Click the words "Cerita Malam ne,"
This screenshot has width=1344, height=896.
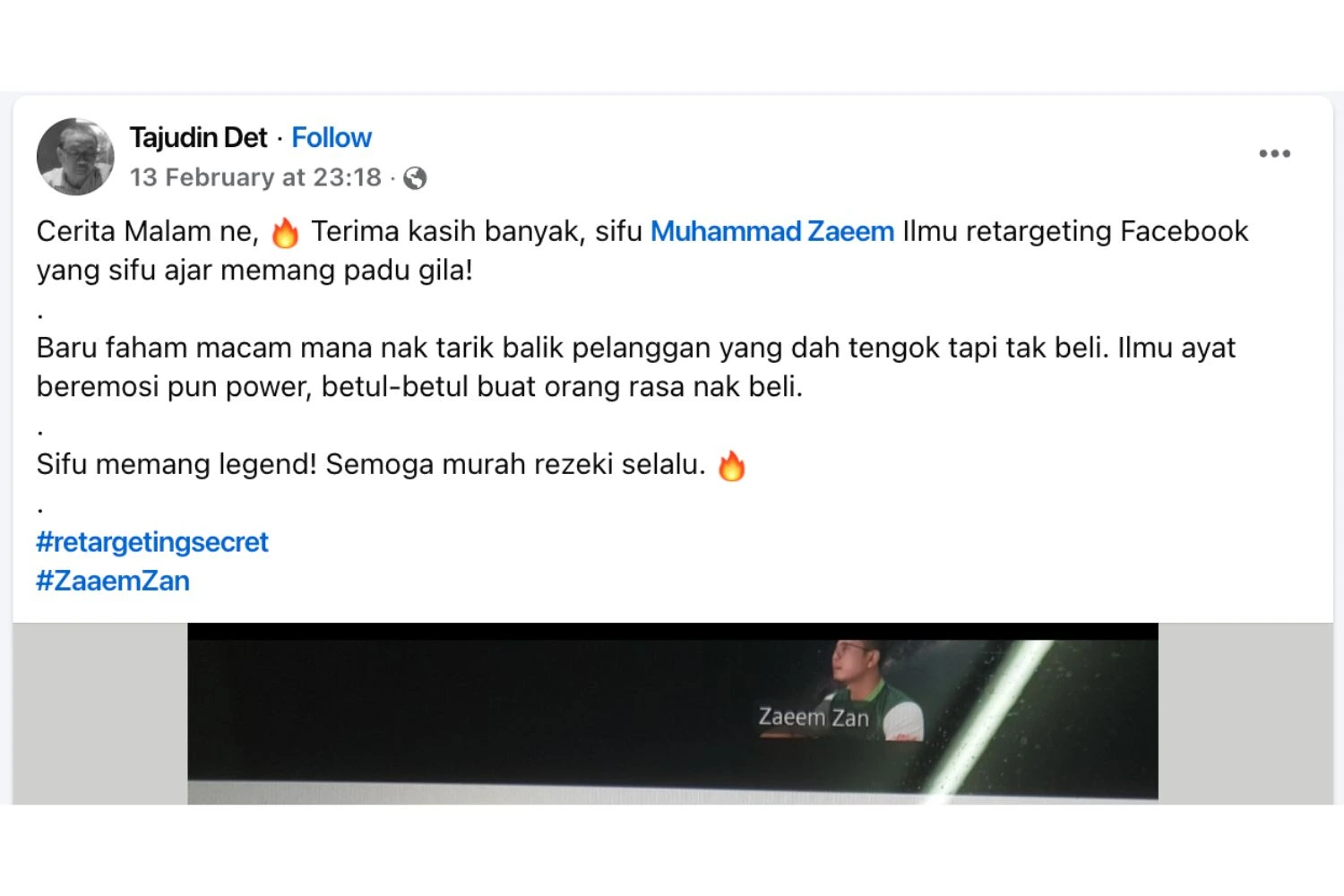tap(148, 231)
